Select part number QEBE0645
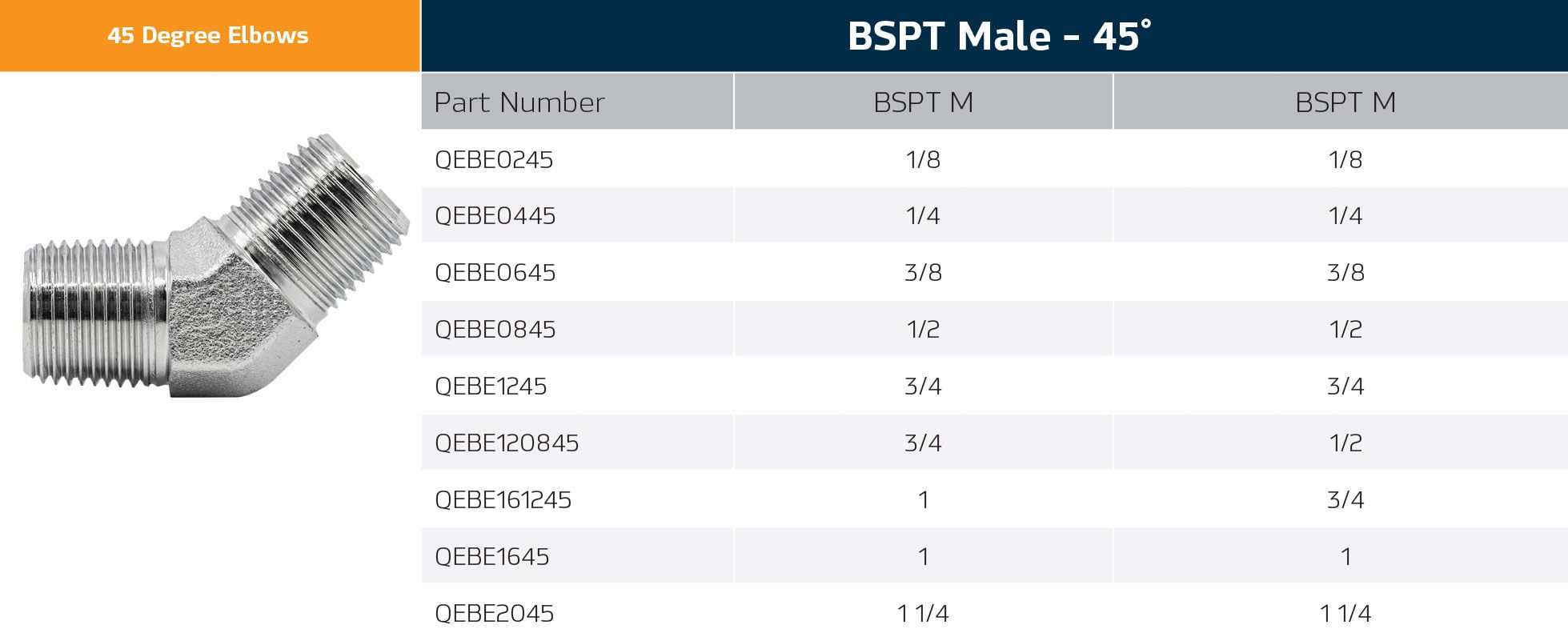The image size is (1568, 641). point(495,273)
